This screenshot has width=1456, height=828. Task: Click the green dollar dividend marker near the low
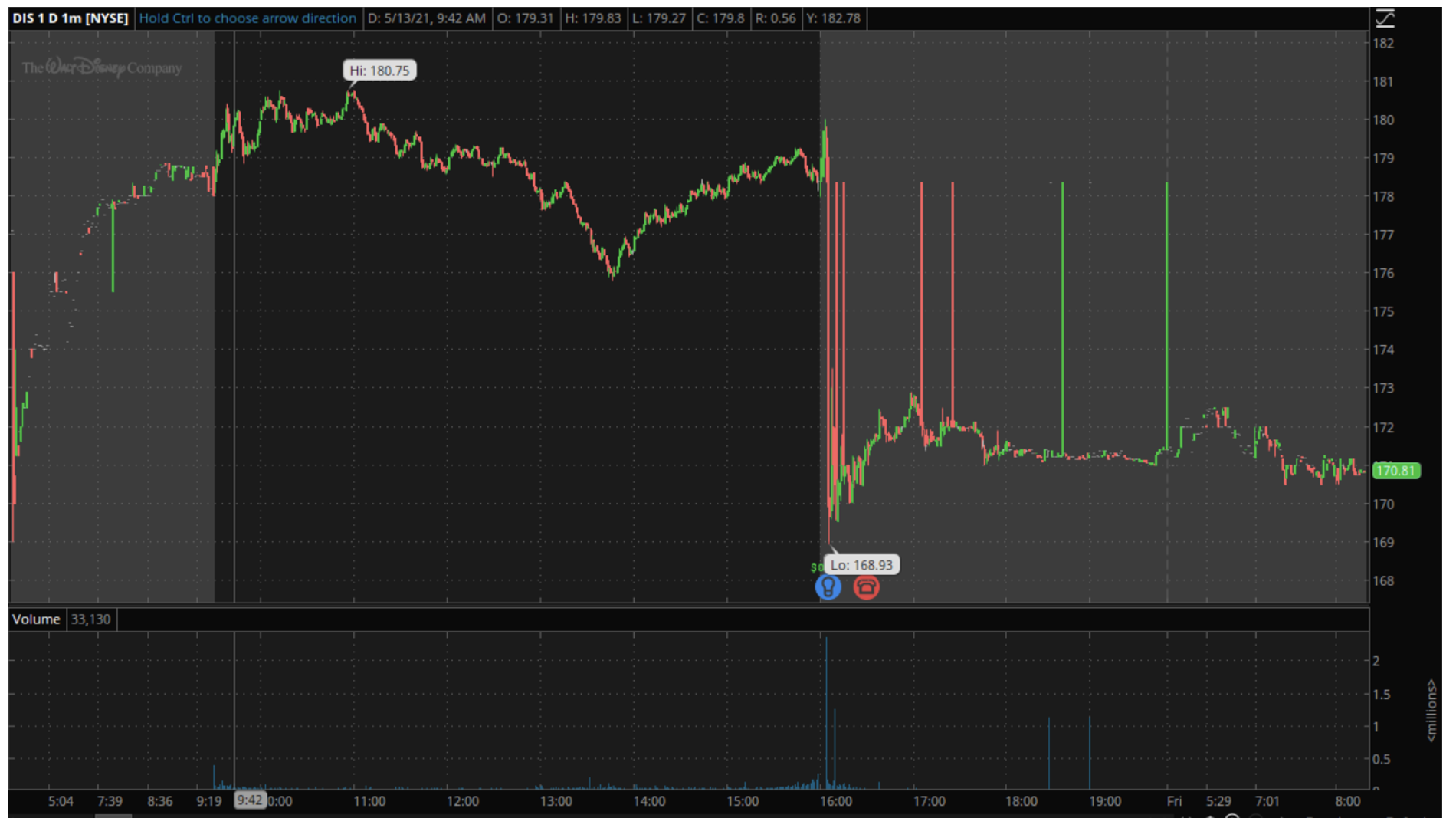pos(817,567)
